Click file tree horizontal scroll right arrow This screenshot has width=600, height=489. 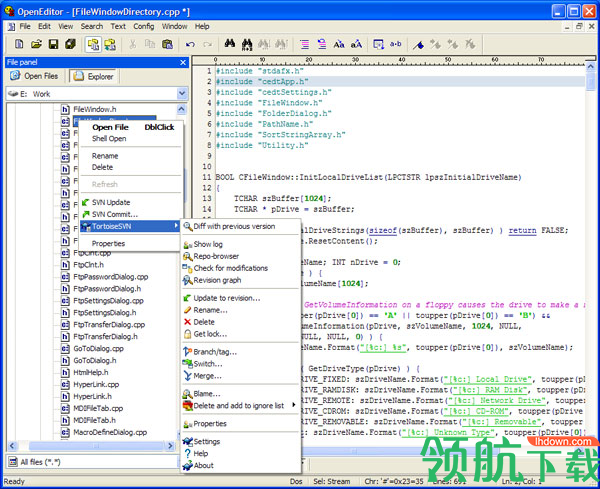pos(170,446)
